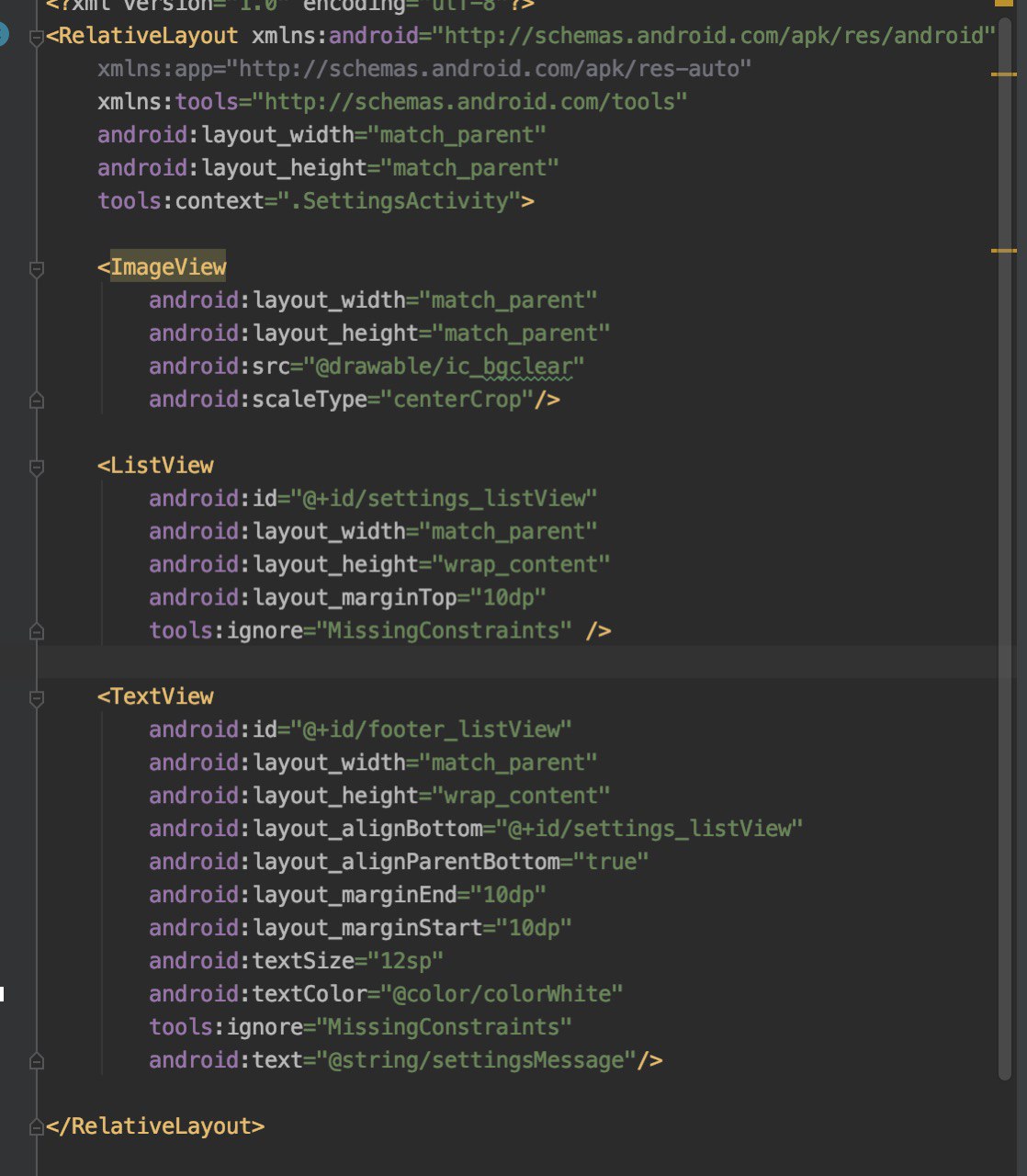Click the inspection status indicator at top right
The height and width of the screenshot is (1176, 1027).
click(x=1002, y=3)
